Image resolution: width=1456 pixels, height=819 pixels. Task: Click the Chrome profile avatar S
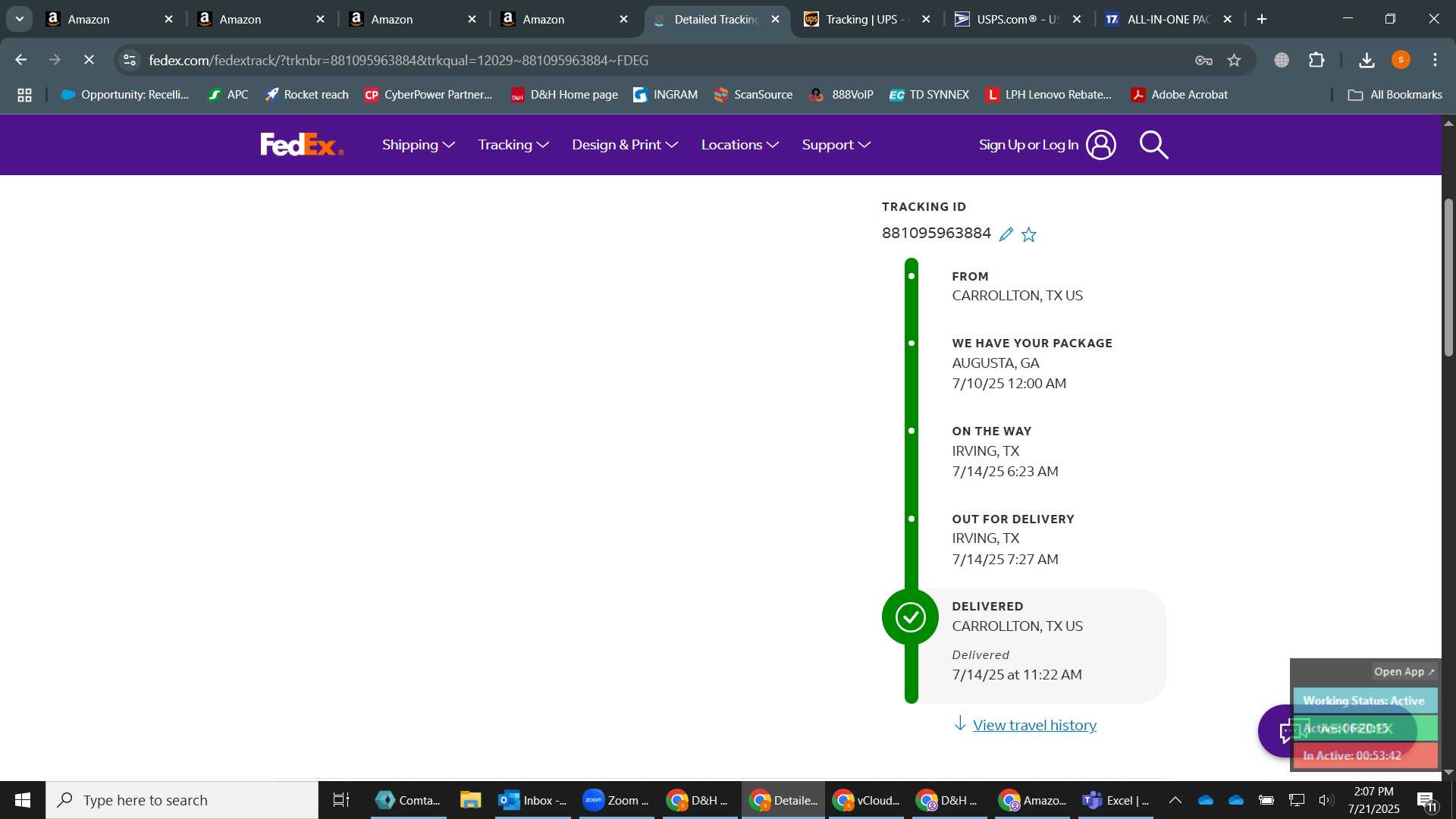tap(1401, 60)
